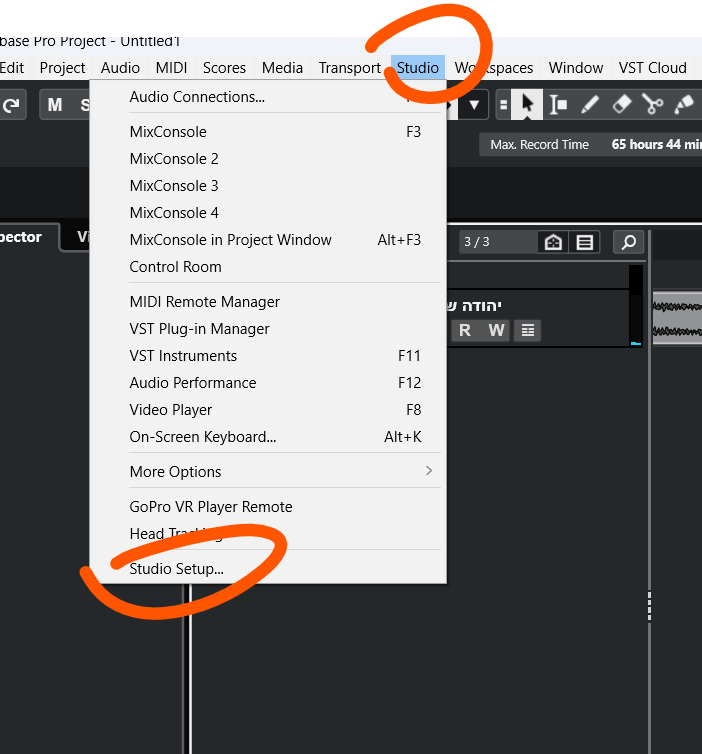The image size is (702, 754).
Task: Open GoPro VR Player Remote
Action: [x=268, y=506]
